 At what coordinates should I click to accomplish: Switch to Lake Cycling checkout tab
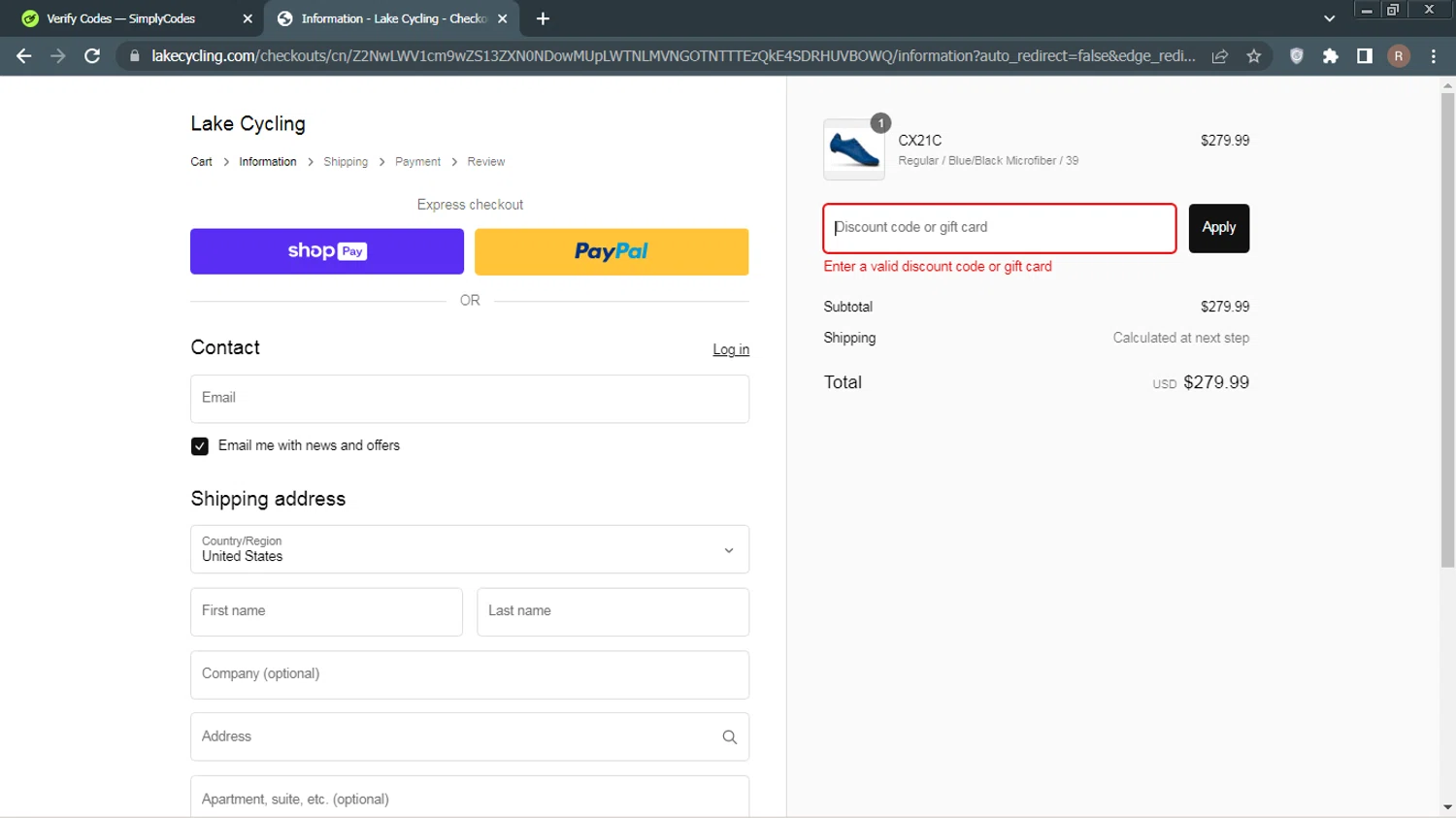point(392,18)
